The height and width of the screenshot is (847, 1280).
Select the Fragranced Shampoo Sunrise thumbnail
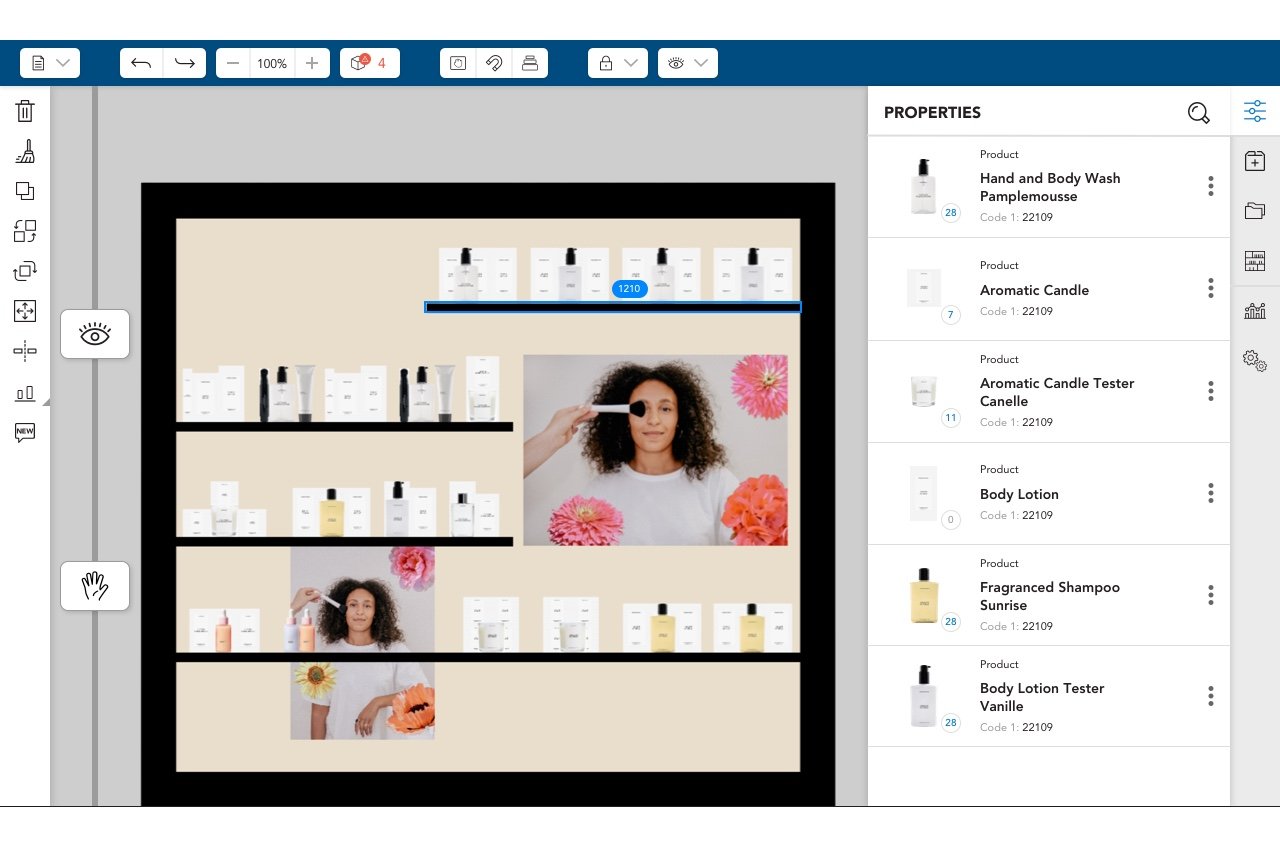[923, 593]
